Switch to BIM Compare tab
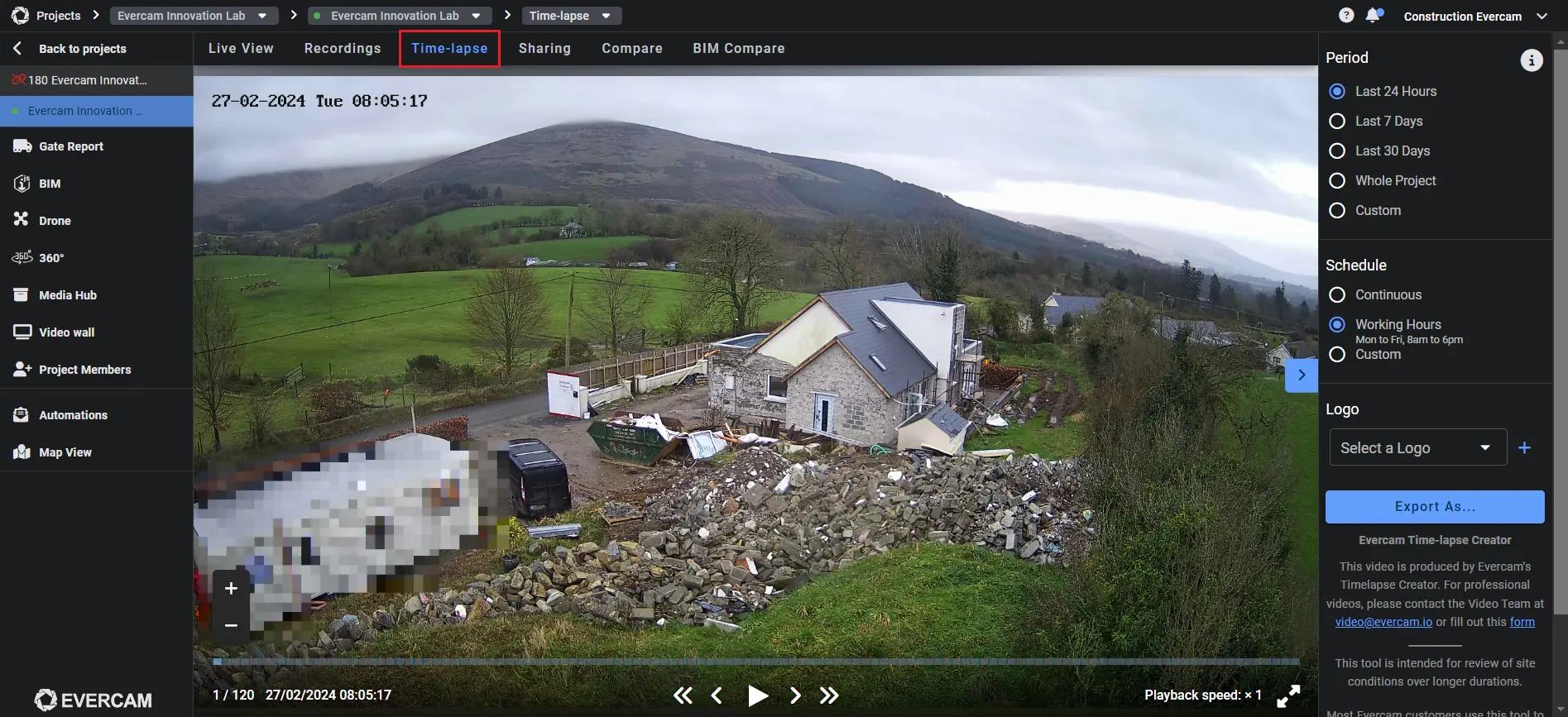Viewport: 1568px width, 717px height. pyautogui.click(x=739, y=48)
